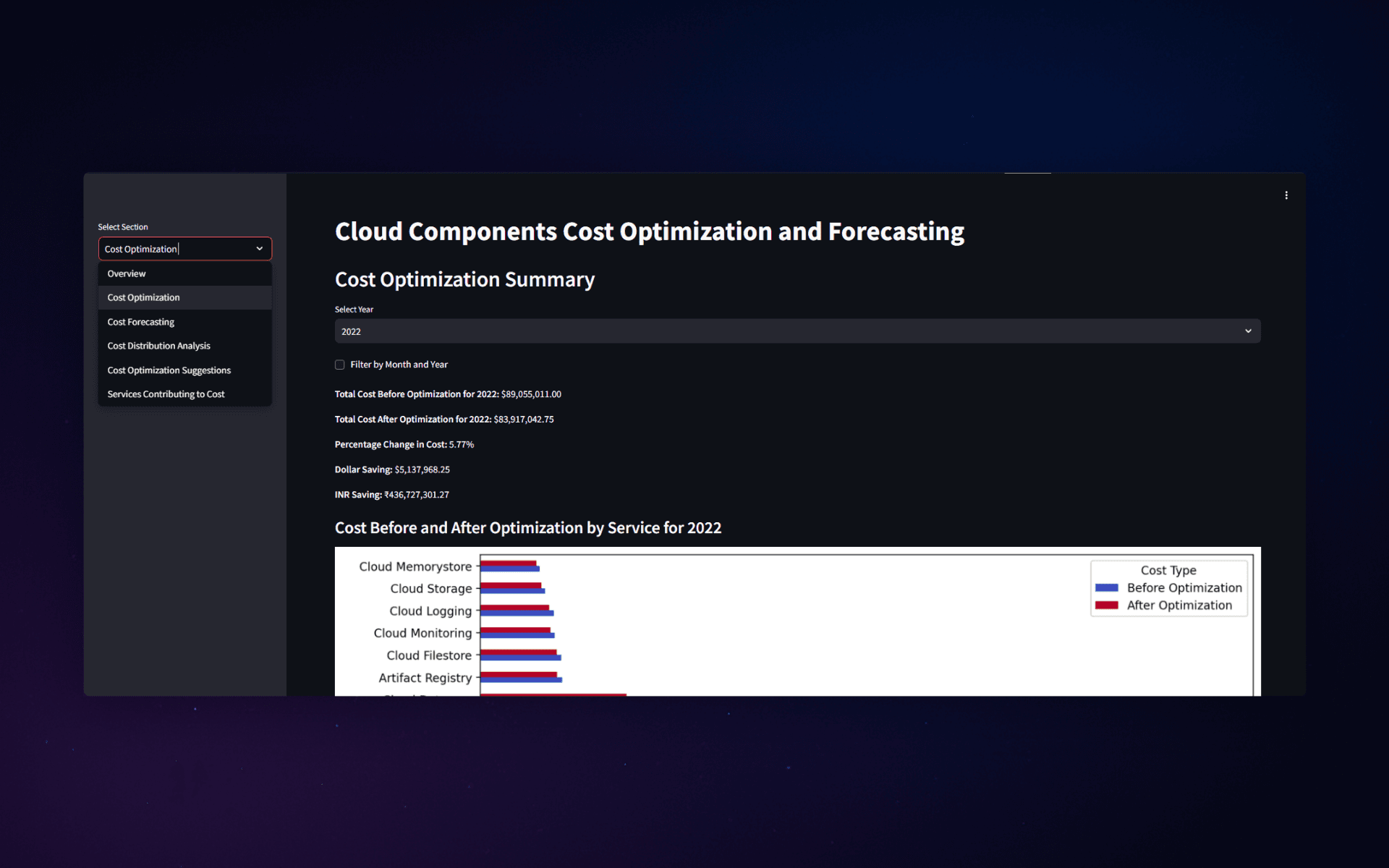Click blue Before Optimization legend swatch
This screenshot has width=1389, height=868.
click(x=1106, y=588)
